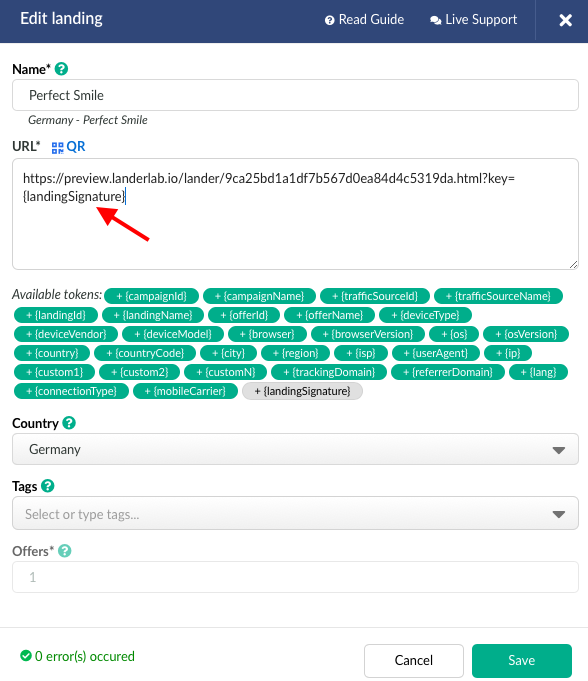This screenshot has height=681, width=588.
Task: Insert the {trafficSourceName} token
Action: point(498,296)
